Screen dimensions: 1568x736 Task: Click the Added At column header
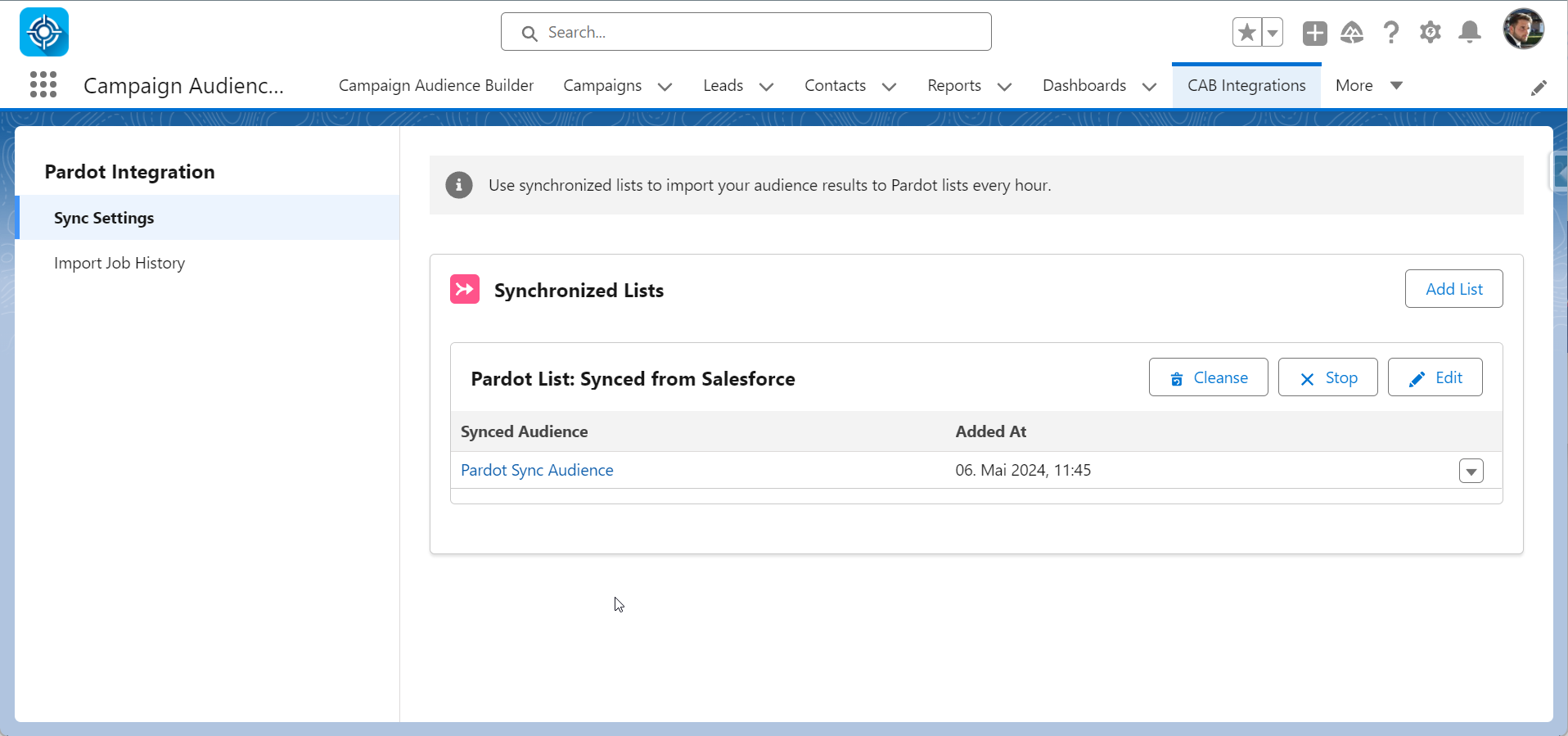coord(991,431)
